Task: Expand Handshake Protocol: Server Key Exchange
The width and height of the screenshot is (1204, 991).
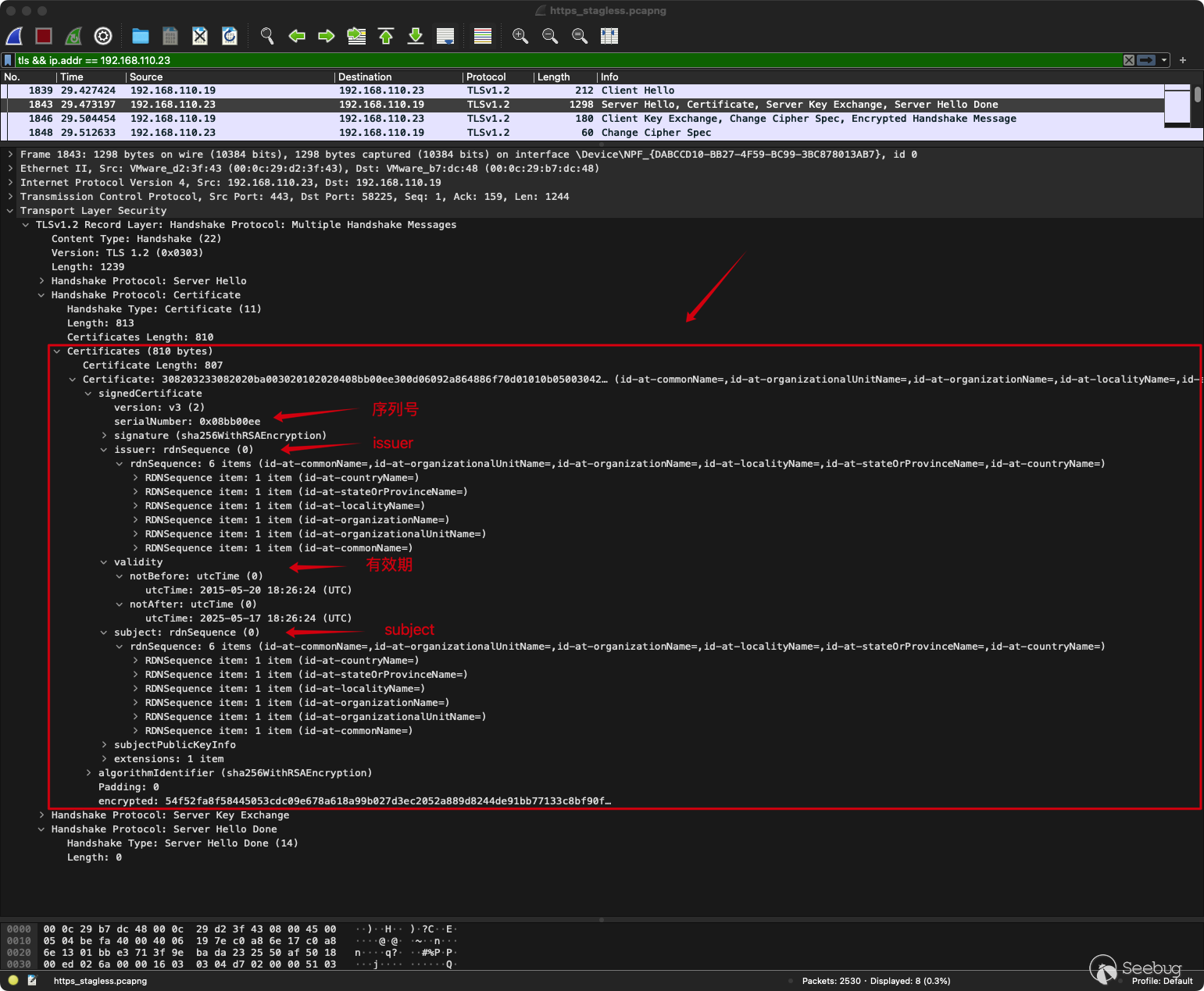Action: [41, 815]
